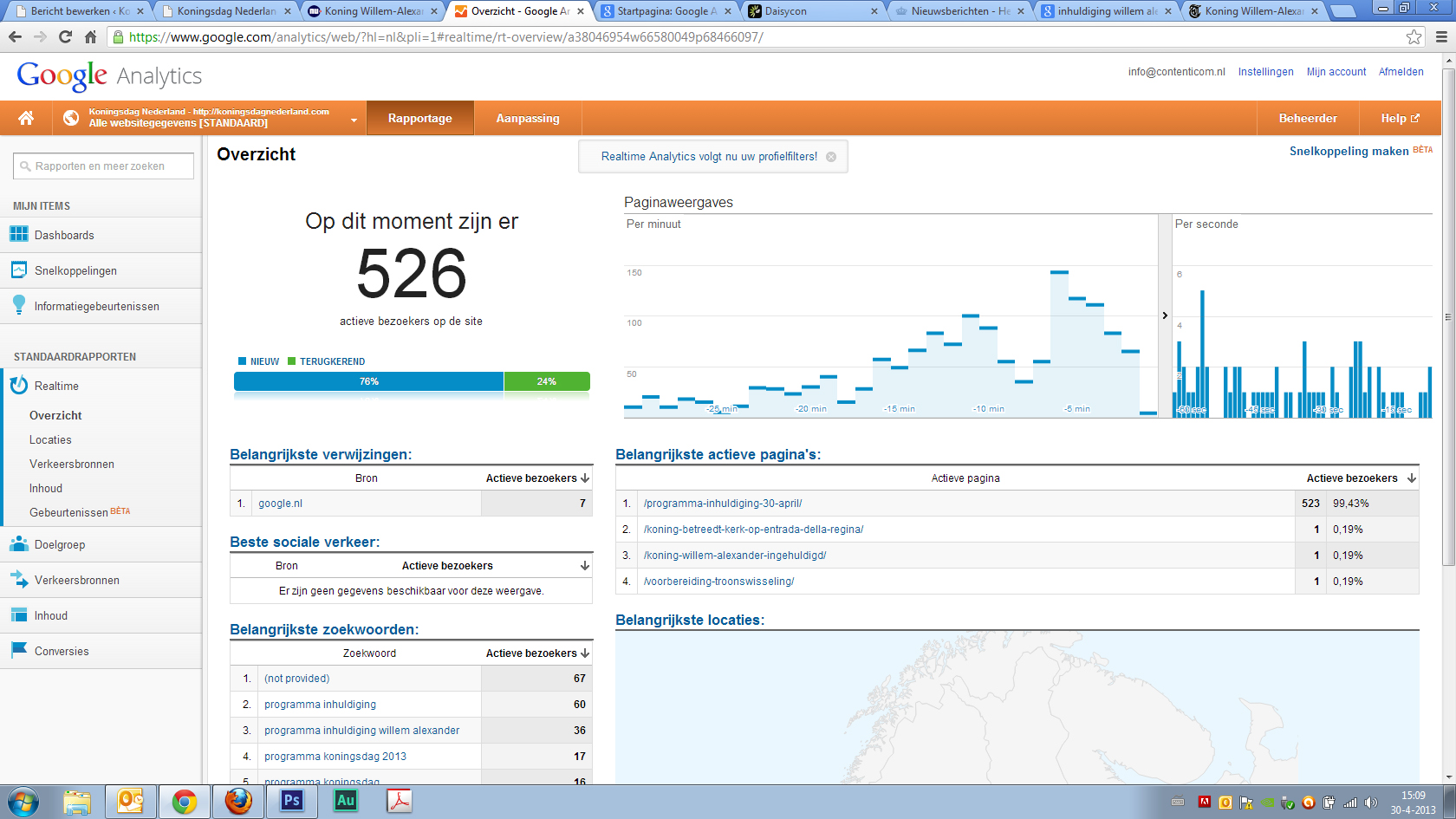This screenshot has height=819, width=1456.
Task: Click the green 24% returning visitors bar
Action: coord(547,381)
